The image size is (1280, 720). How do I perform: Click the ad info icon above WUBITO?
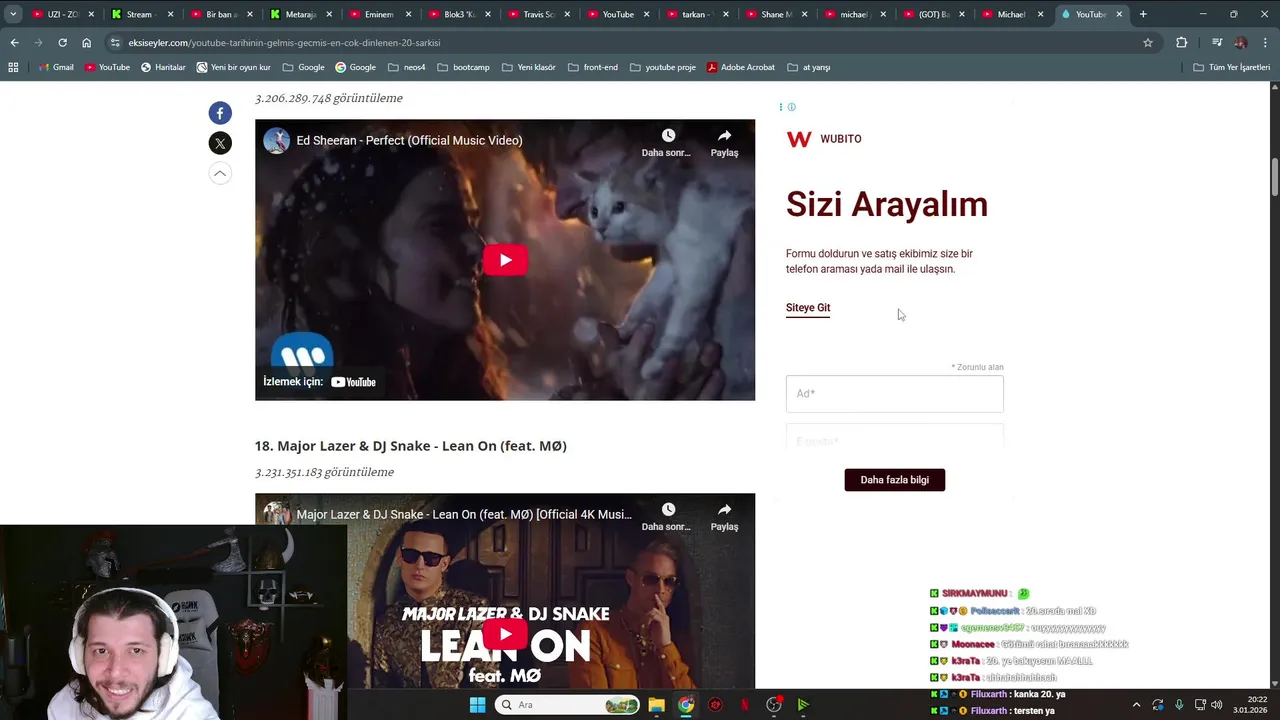pyautogui.click(x=791, y=107)
